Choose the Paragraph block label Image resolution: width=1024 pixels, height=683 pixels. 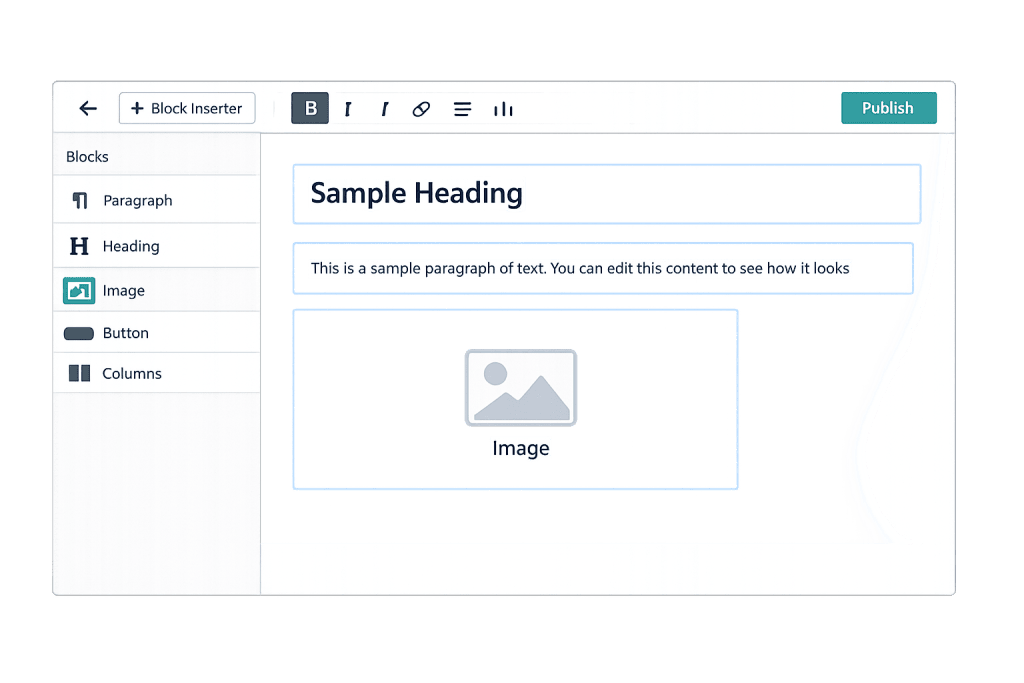pos(138,200)
